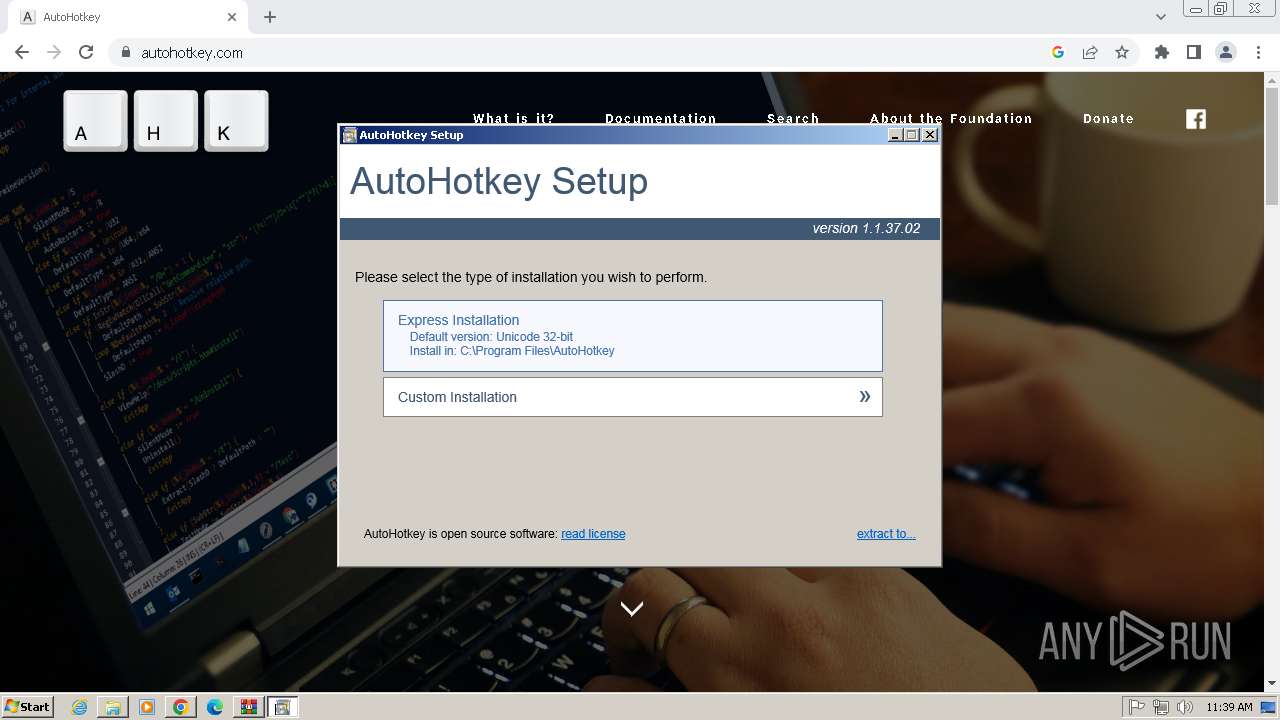View site security lock info
The height and width of the screenshot is (720, 1280).
pos(125,52)
